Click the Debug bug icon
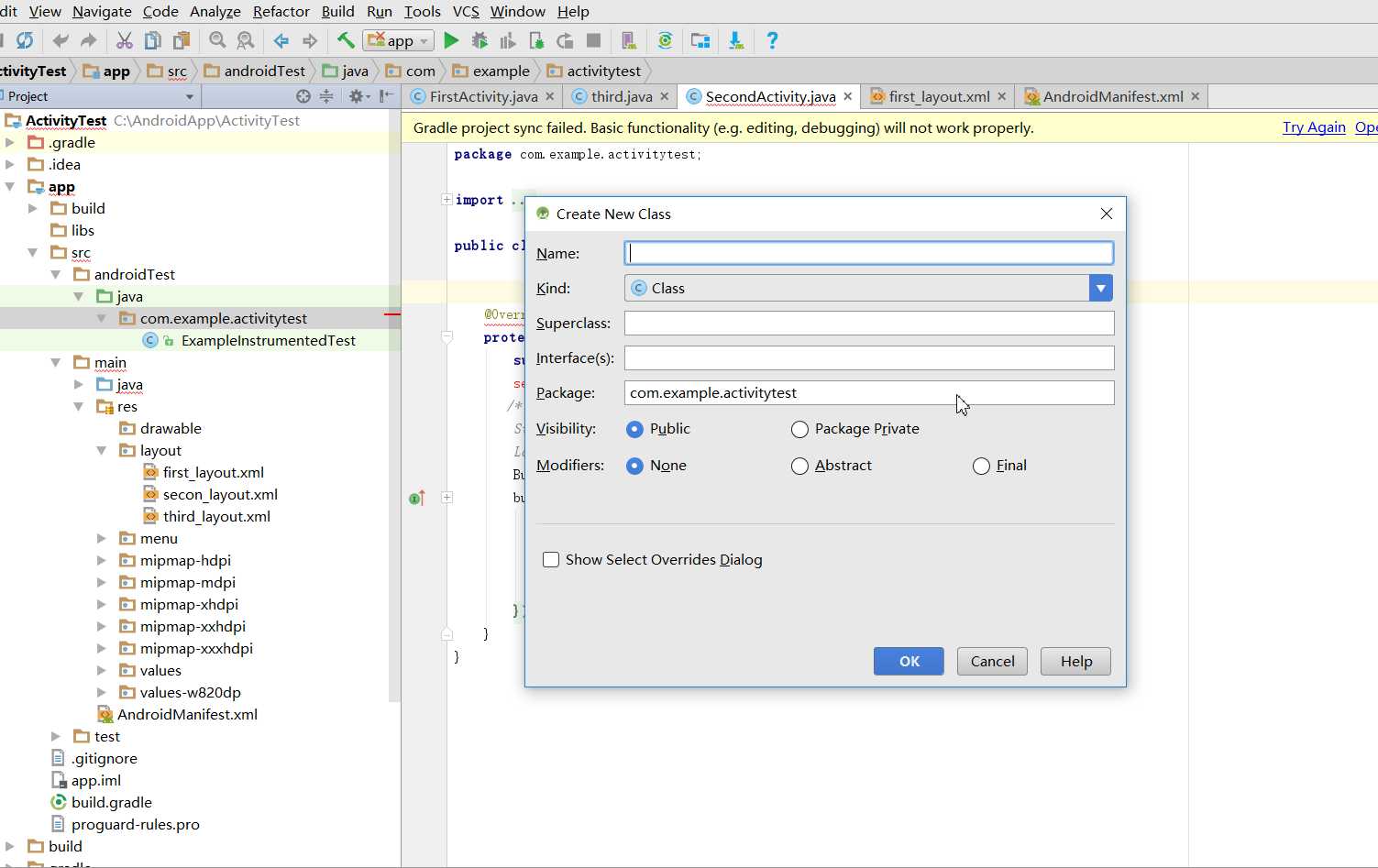The width and height of the screenshot is (1378, 868). tap(480, 40)
